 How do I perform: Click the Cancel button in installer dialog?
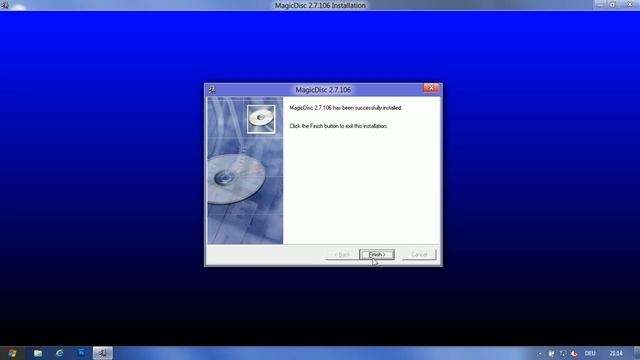419,254
